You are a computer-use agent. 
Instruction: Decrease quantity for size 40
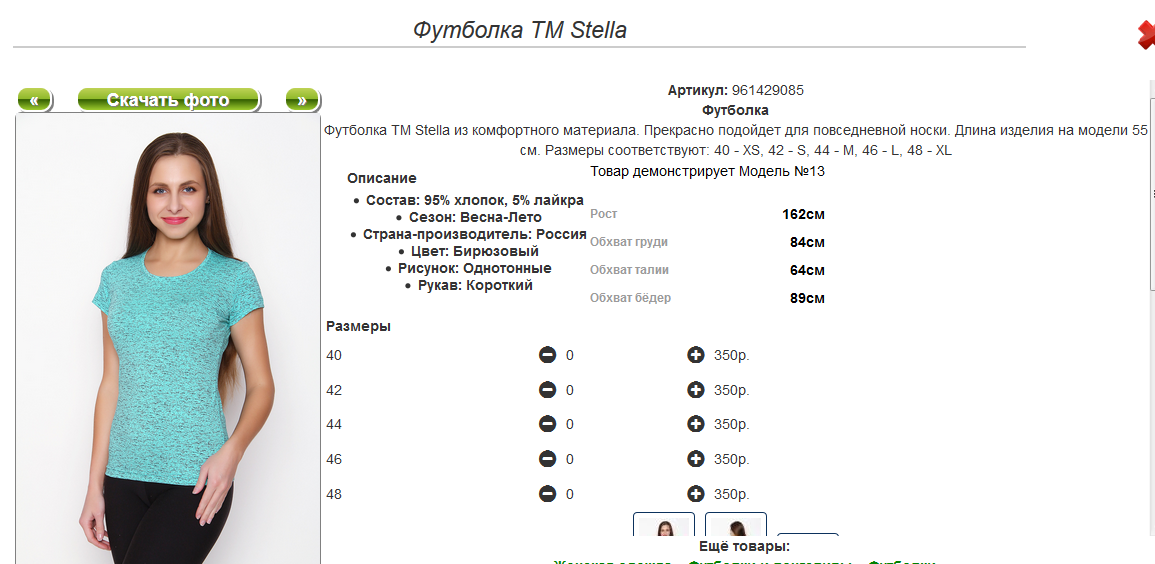(x=547, y=355)
